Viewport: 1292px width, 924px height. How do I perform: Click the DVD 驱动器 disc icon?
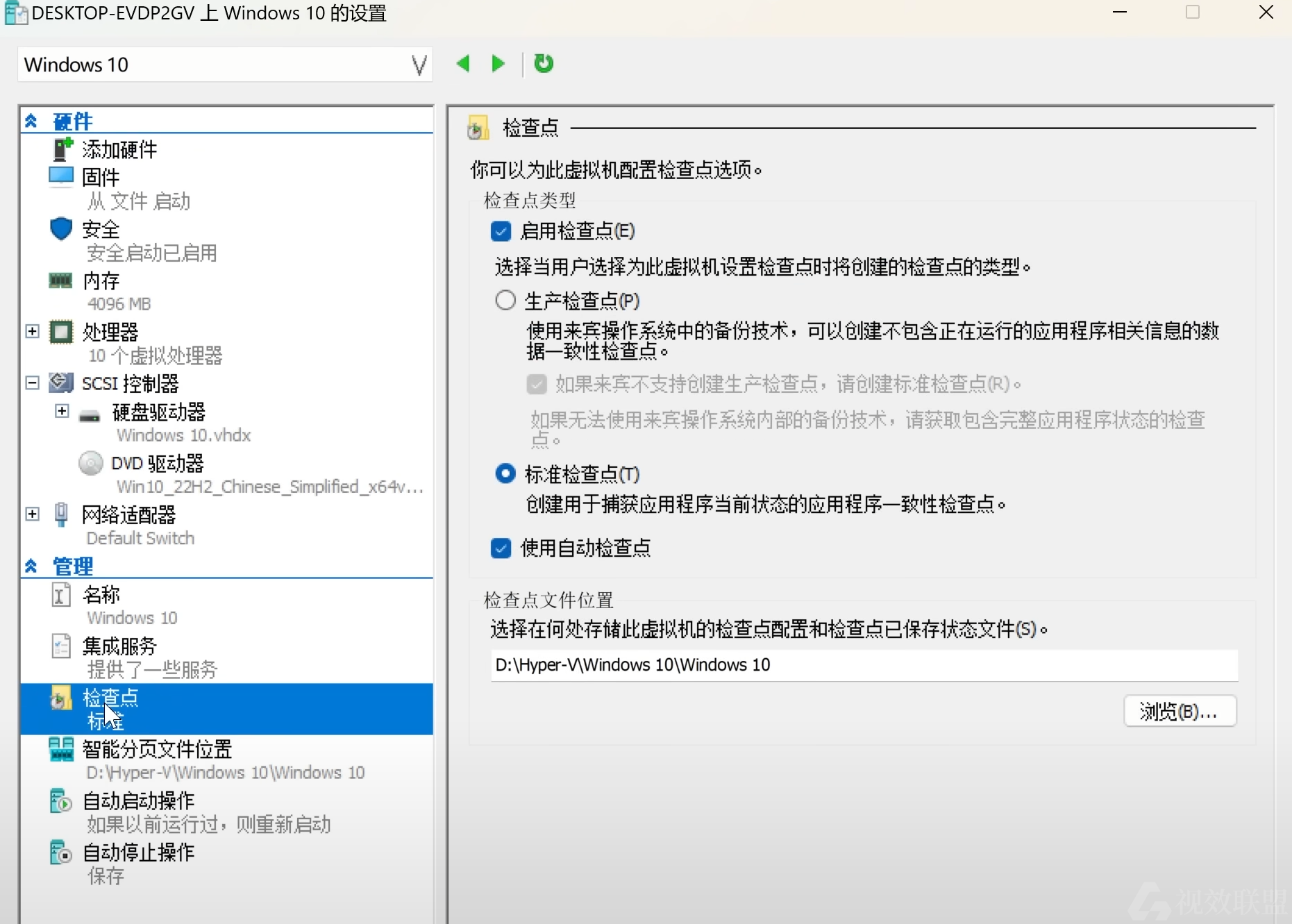(x=91, y=463)
